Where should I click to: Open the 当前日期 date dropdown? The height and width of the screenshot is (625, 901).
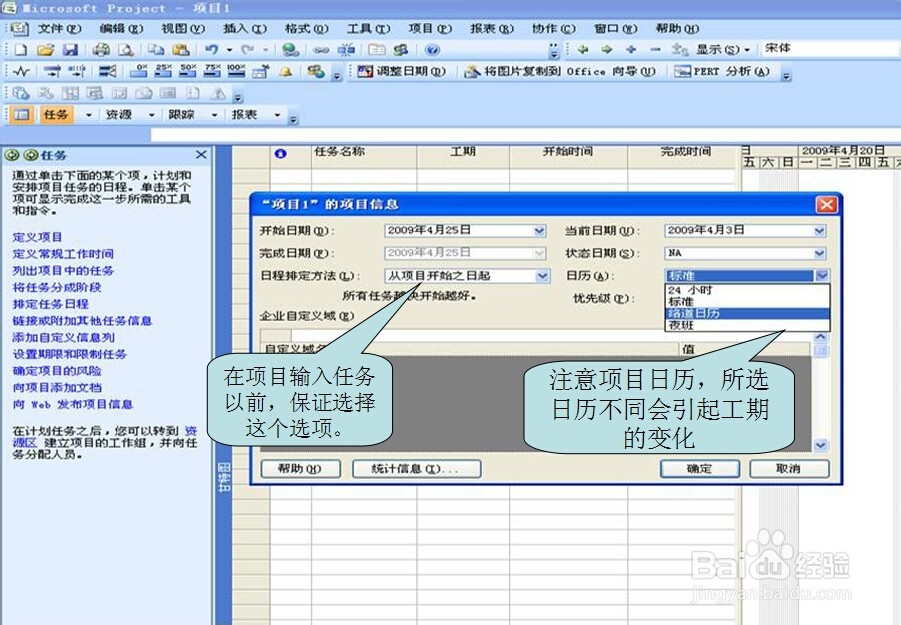coord(820,231)
